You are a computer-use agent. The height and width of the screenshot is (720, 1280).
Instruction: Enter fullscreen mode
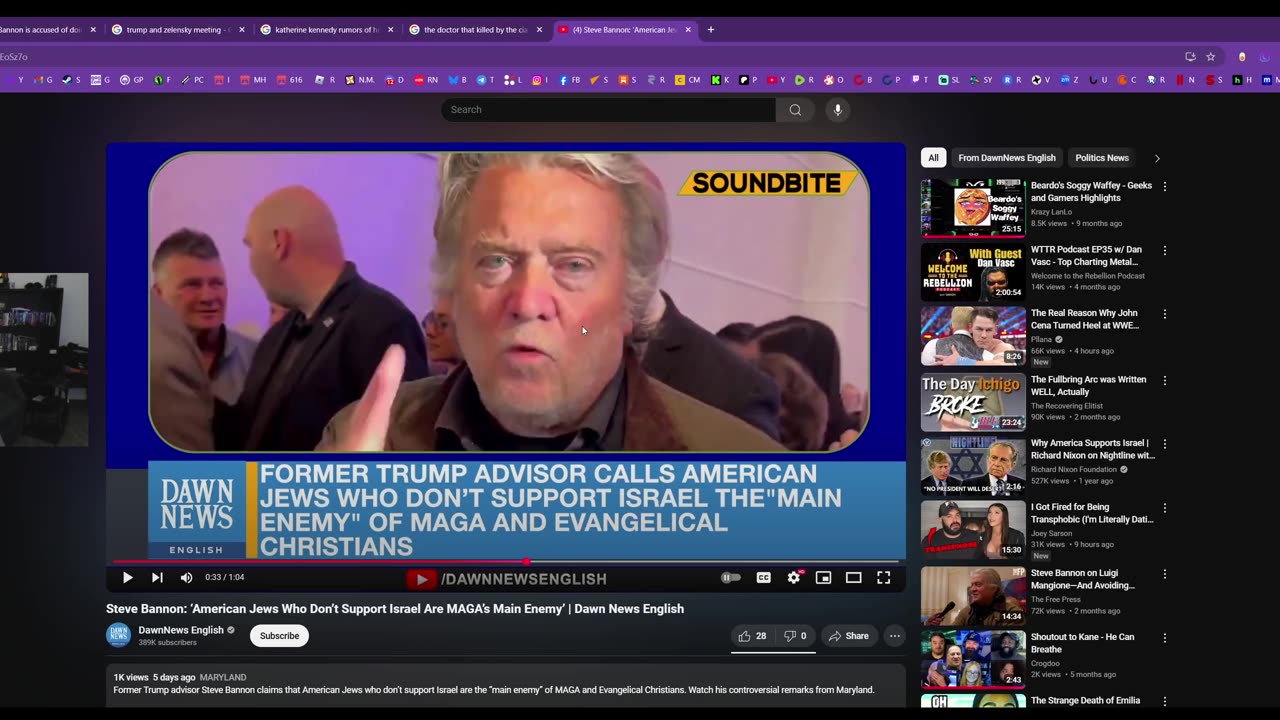click(x=884, y=577)
